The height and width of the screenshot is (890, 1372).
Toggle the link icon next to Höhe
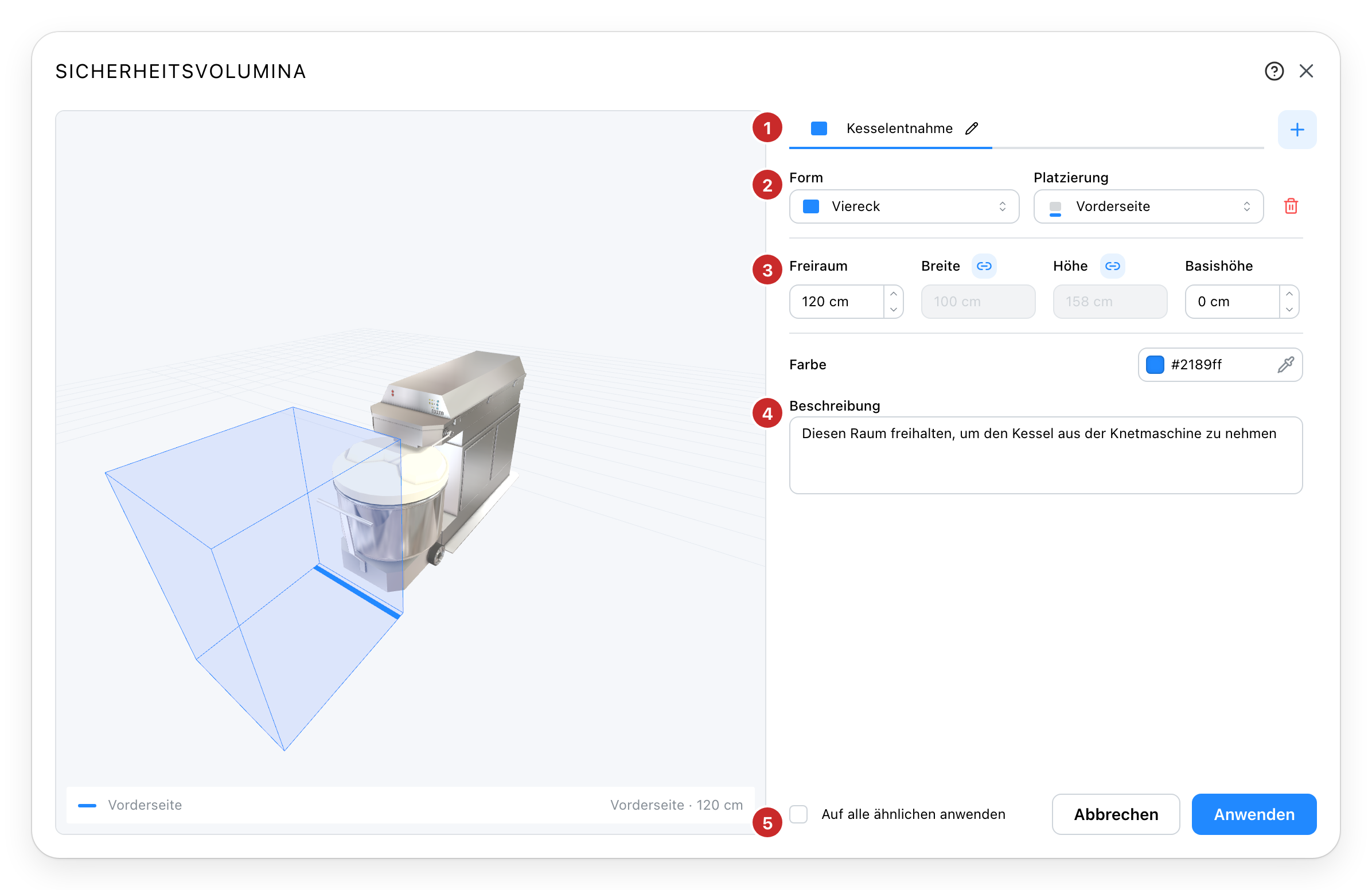pos(1113,266)
